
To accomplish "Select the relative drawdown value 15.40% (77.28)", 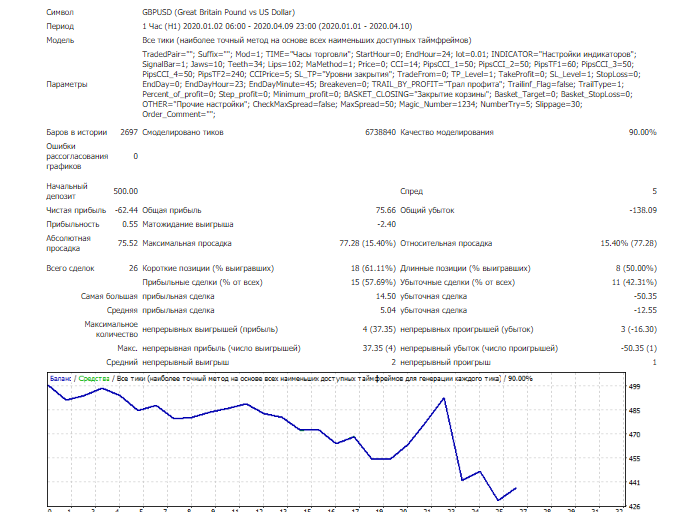I will [x=629, y=243].
